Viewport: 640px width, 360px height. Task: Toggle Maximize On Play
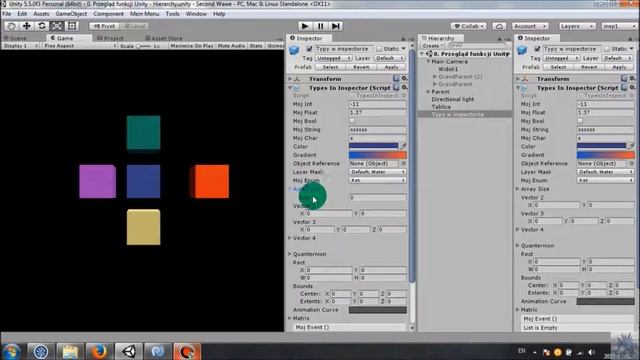coord(192,46)
